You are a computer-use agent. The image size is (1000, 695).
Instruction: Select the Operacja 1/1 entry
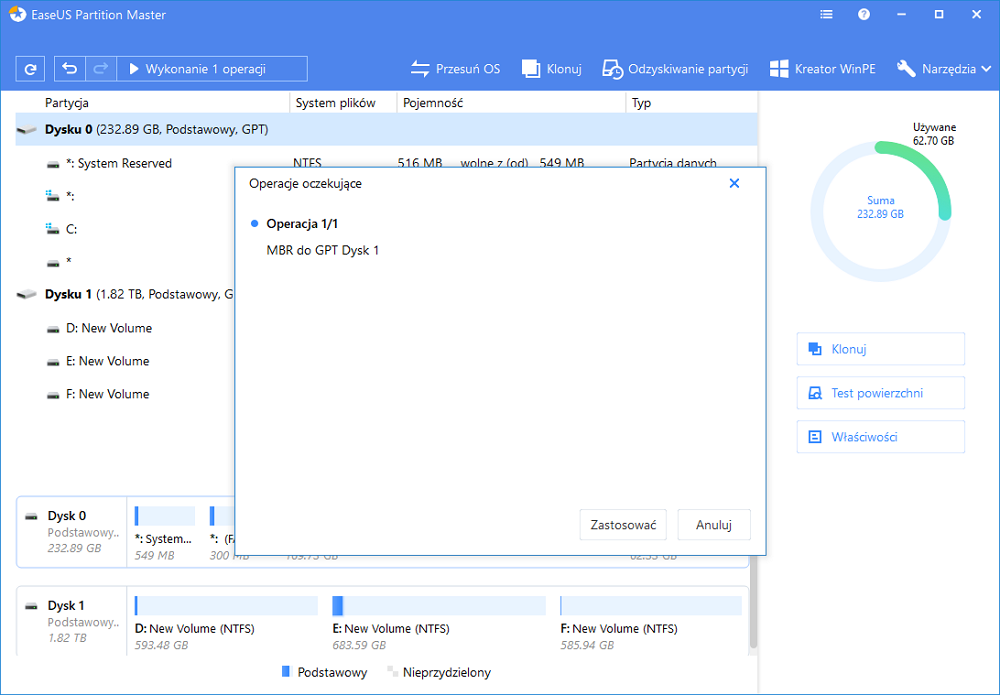(x=302, y=224)
